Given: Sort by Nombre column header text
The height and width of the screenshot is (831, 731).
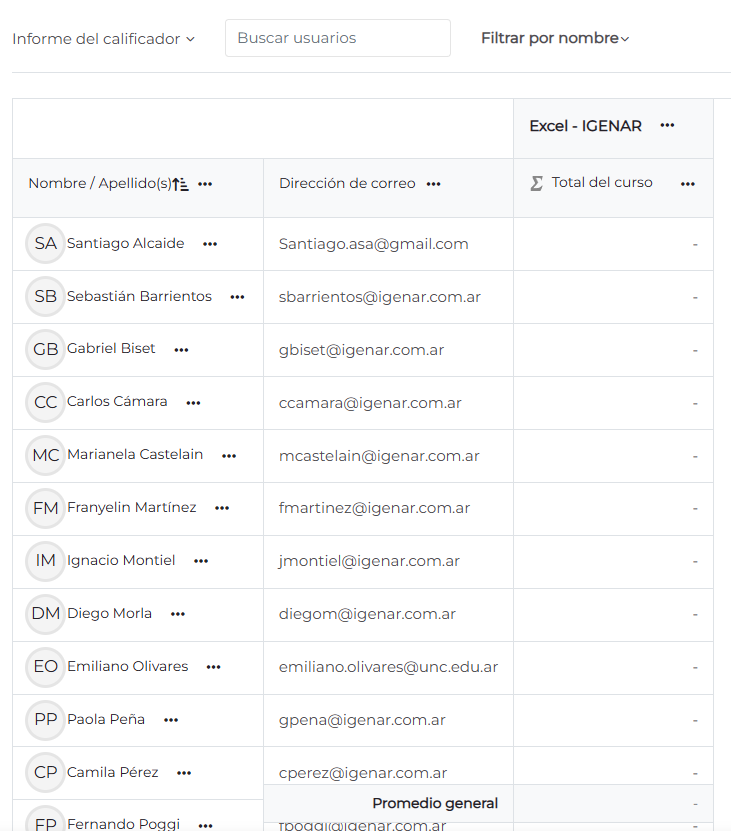Looking at the screenshot, I should pyautogui.click(x=56, y=184).
